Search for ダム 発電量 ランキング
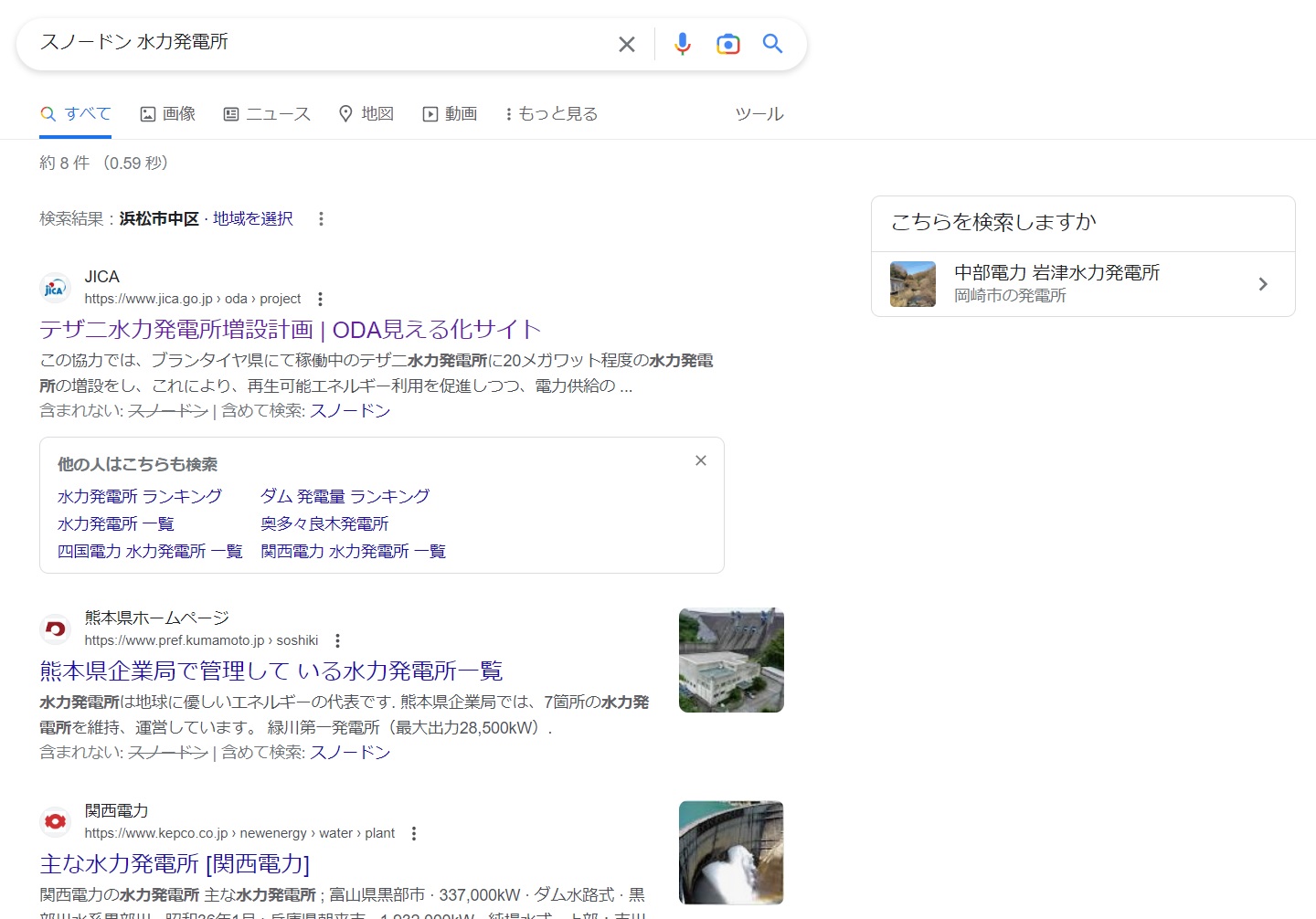Screen dimensions: 1316x919 tap(345, 497)
